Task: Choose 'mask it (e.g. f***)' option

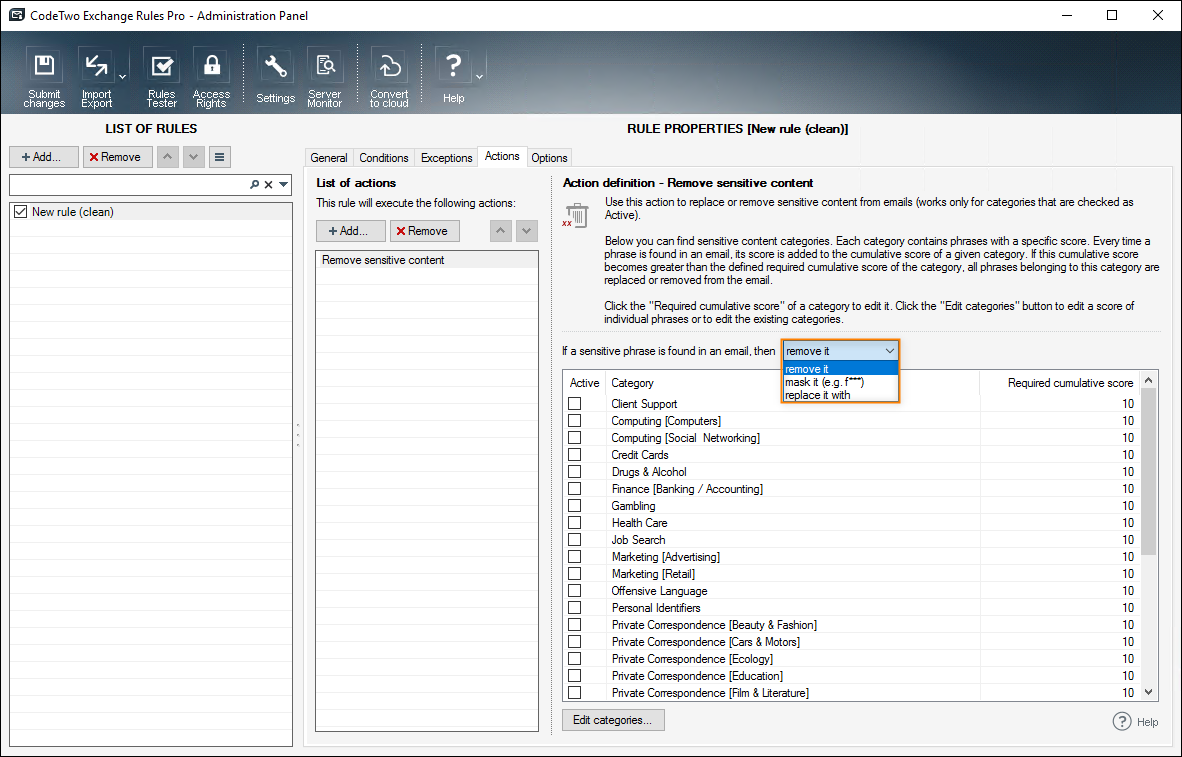Action: point(841,382)
